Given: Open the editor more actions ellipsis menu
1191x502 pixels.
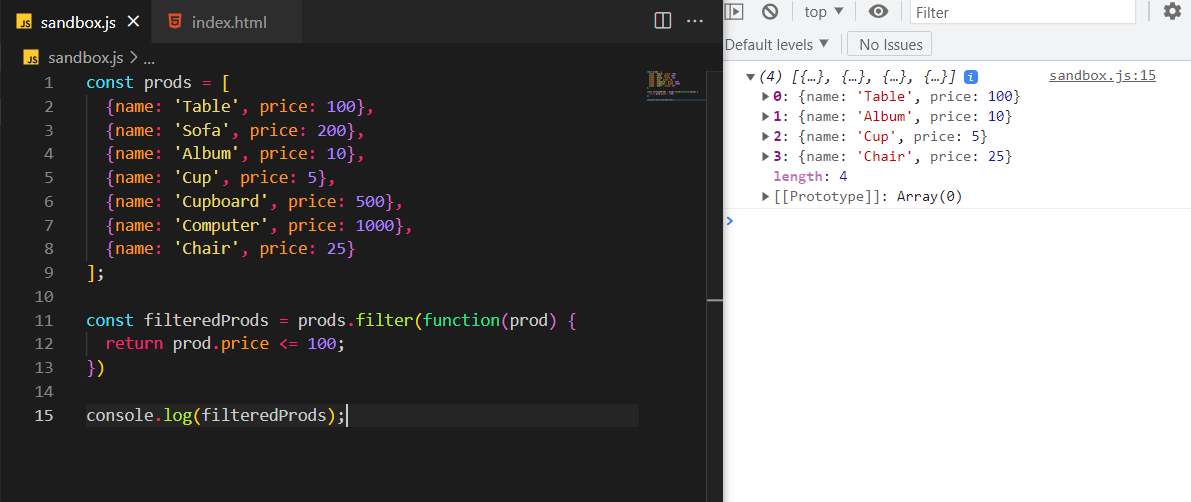Looking at the screenshot, I should pyautogui.click(x=694, y=21).
